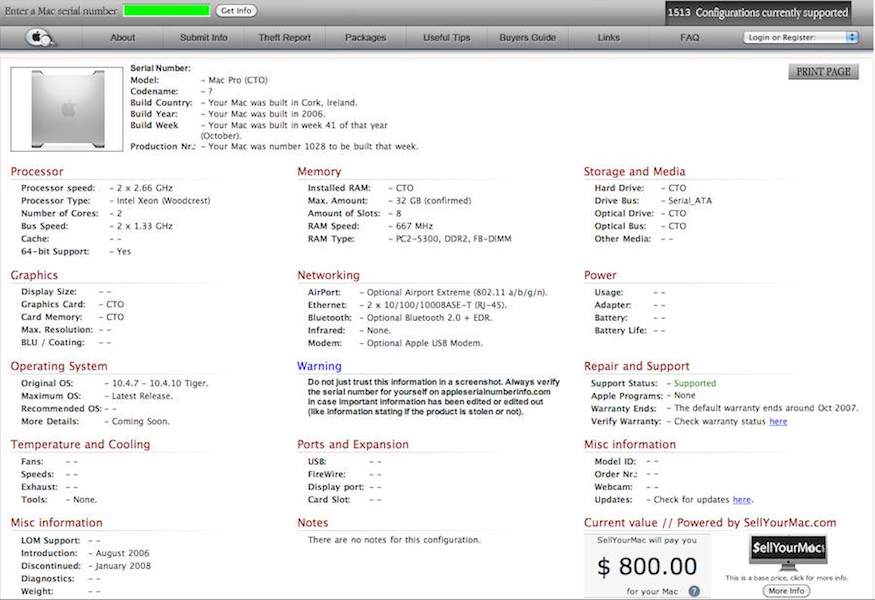Click the 'Temperature and Cooling' heading
Image resolution: width=875 pixels, height=600 pixels.
click(x=80, y=444)
